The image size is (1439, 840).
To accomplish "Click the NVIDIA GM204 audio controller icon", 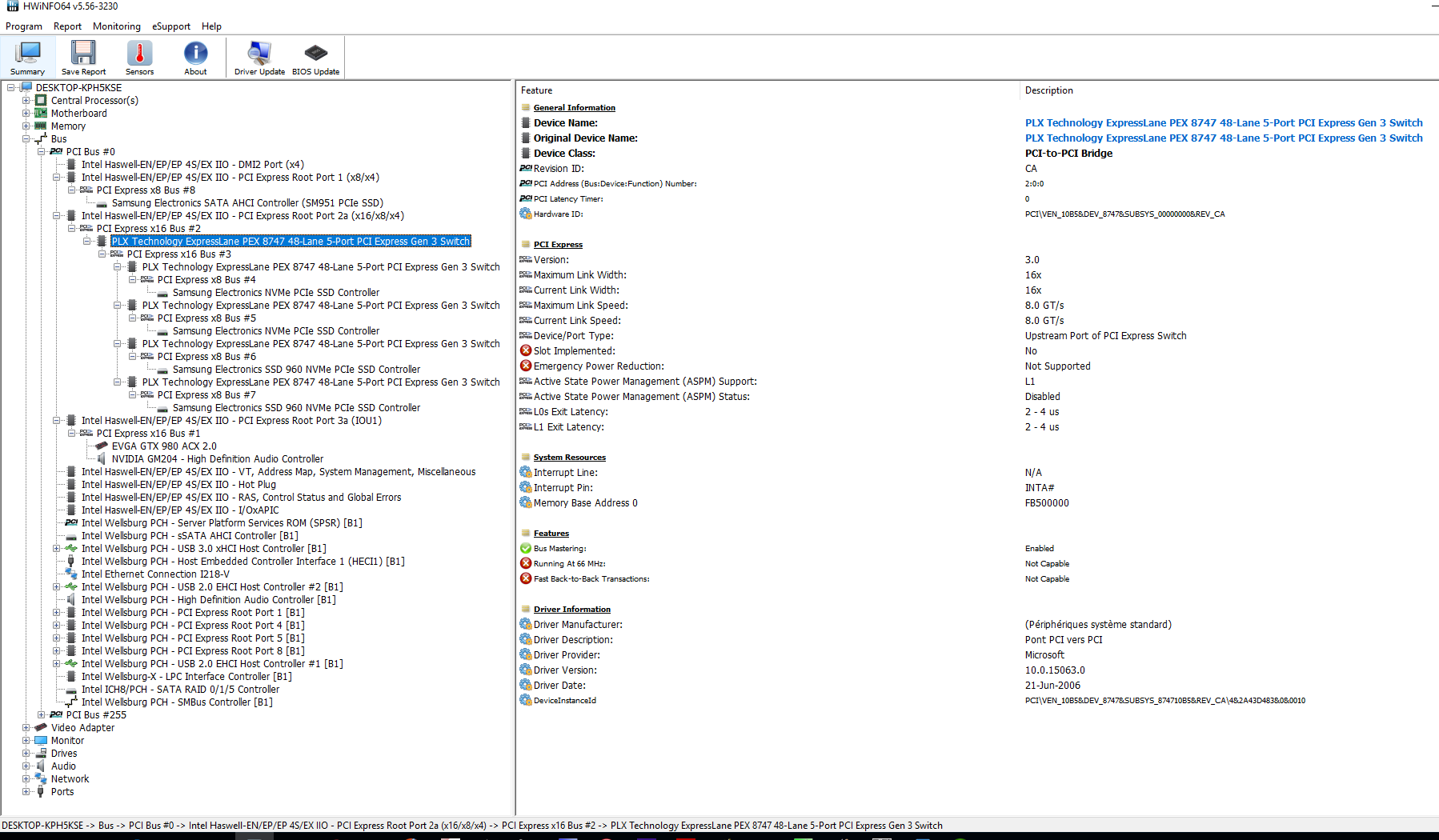I will point(102,459).
